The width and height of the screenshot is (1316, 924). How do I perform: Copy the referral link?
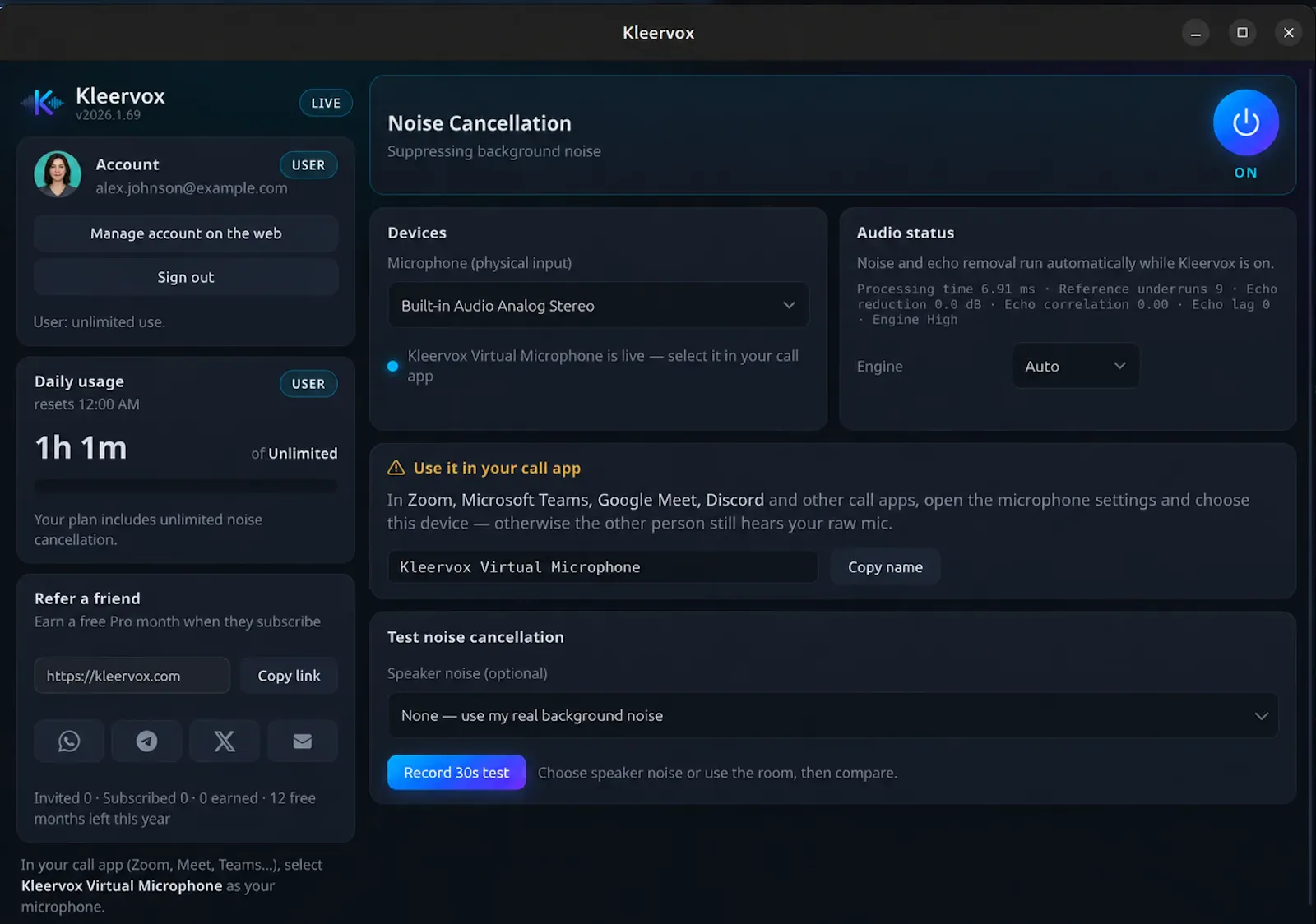click(x=289, y=676)
